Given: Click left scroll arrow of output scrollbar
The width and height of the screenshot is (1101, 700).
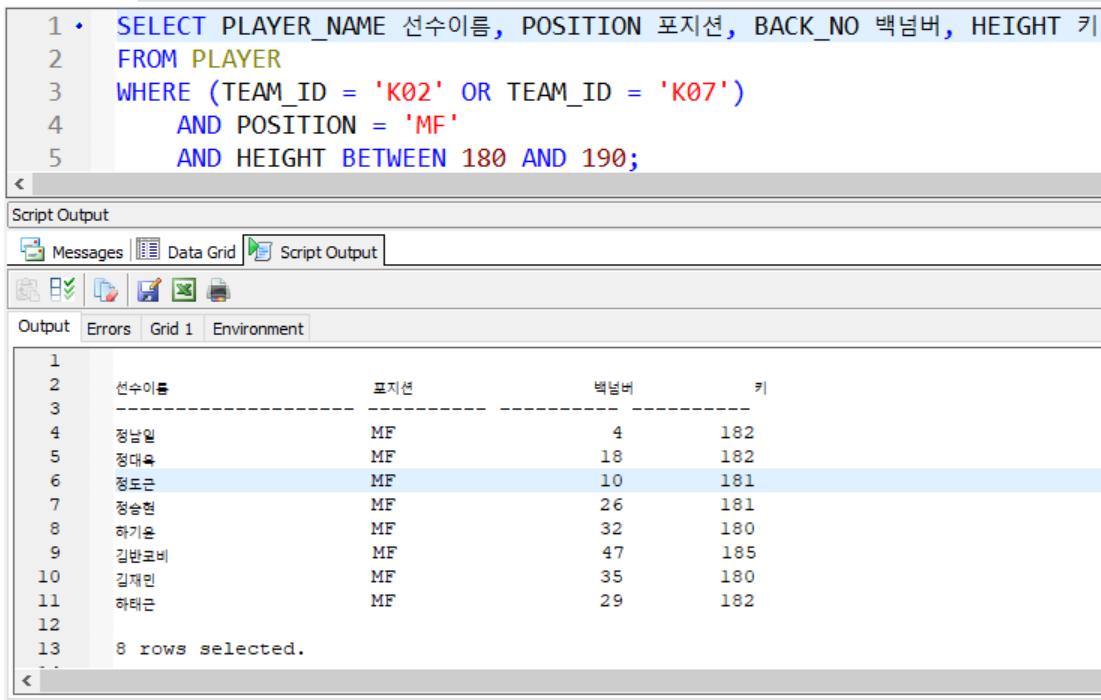Looking at the screenshot, I should [27, 680].
